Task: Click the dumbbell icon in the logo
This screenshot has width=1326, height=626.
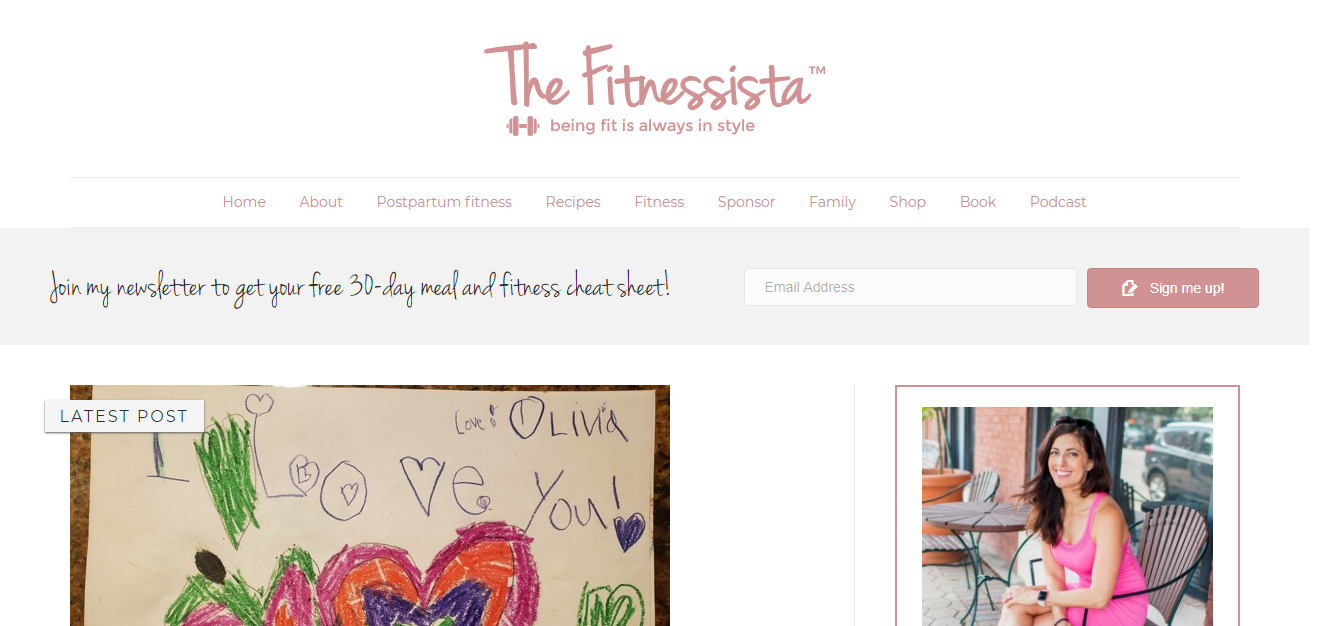Action: click(522, 126)
